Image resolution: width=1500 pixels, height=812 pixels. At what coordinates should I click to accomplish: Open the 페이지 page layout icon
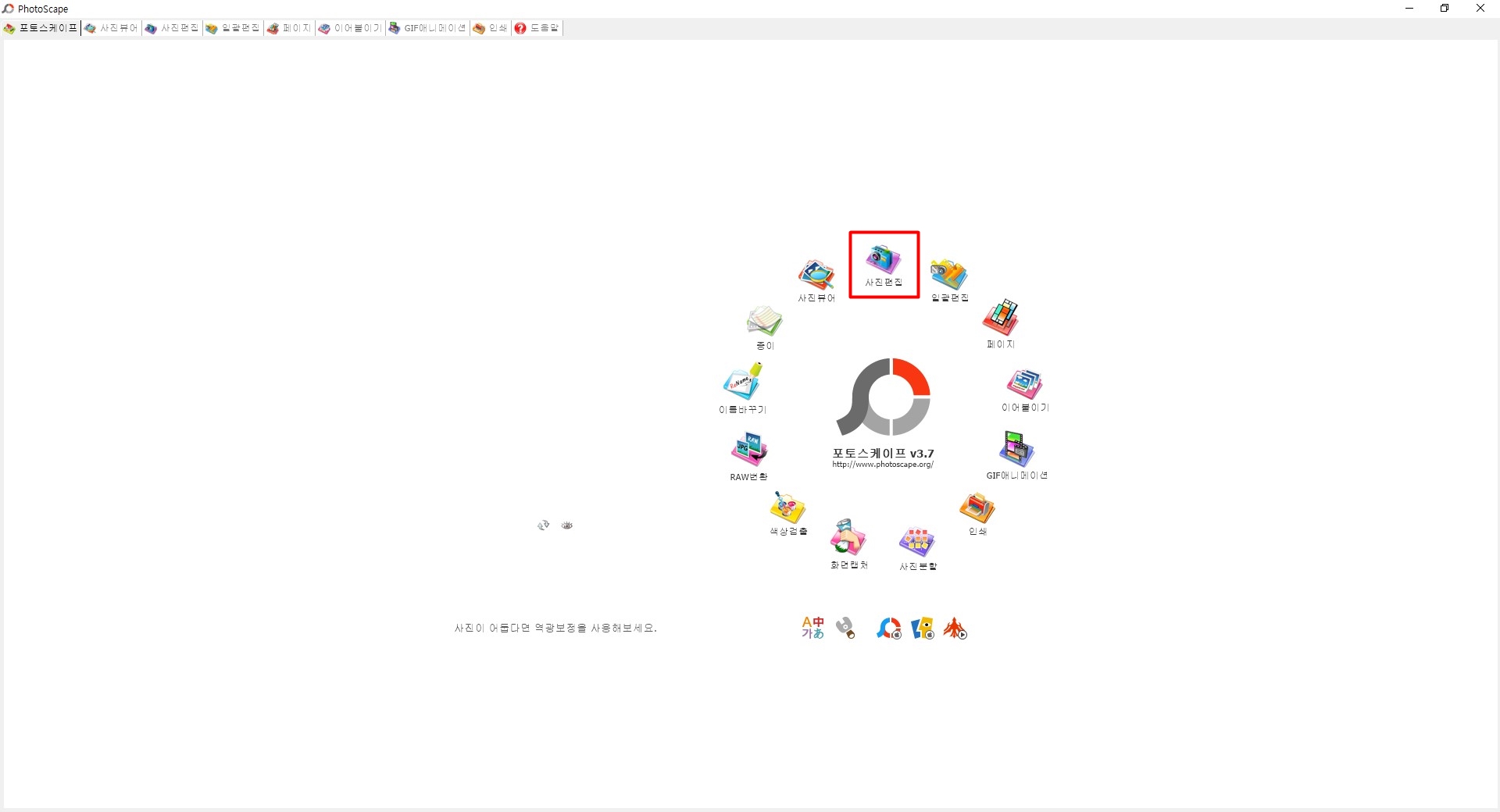(1001, 323)
